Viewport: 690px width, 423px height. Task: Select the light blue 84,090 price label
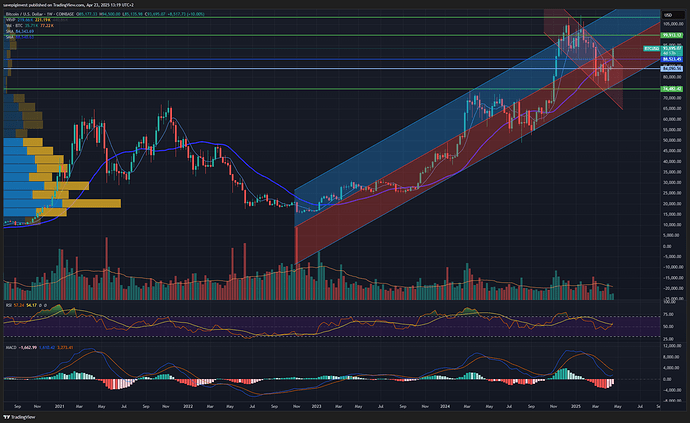(672, 68)
